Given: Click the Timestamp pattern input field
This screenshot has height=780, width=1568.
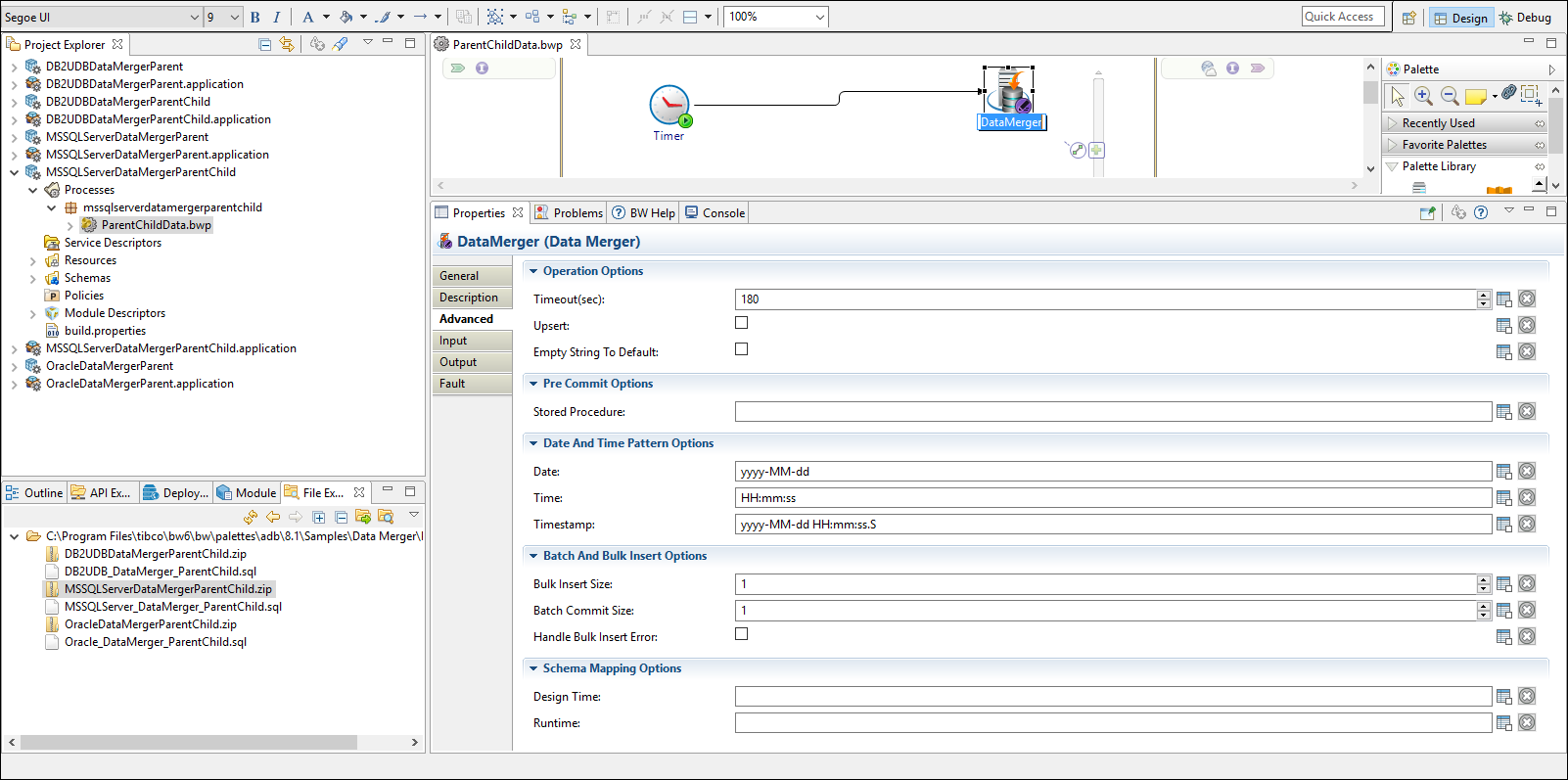Looking at the screenshot, I should tap(1112, 525).
